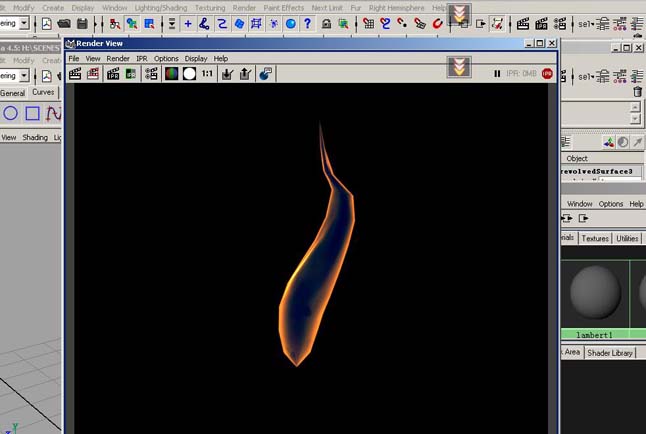Image resolution: width=646 pixels, height=434 pixels.
Task: Click Make Live red magnet icon
Action: 438,24
